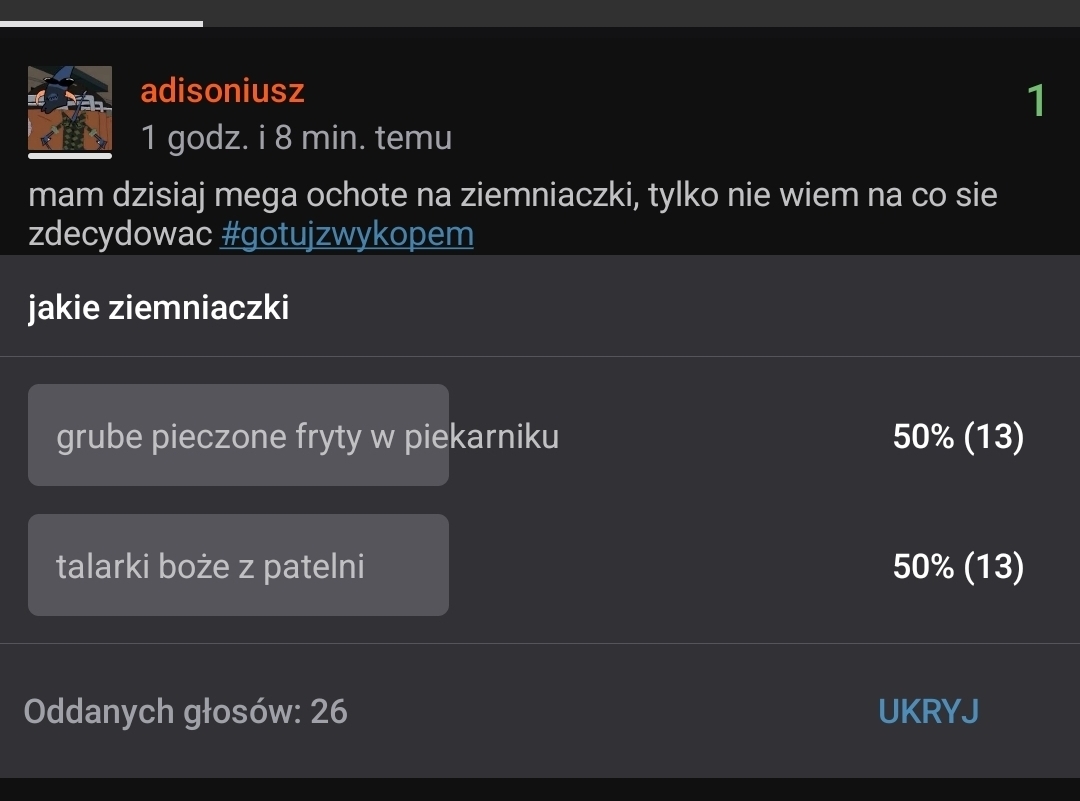The image size is (1080, 801).
Task: Click the fryty option's 50% (13) result
Action: pyautogui.click(x=958, y=437)
